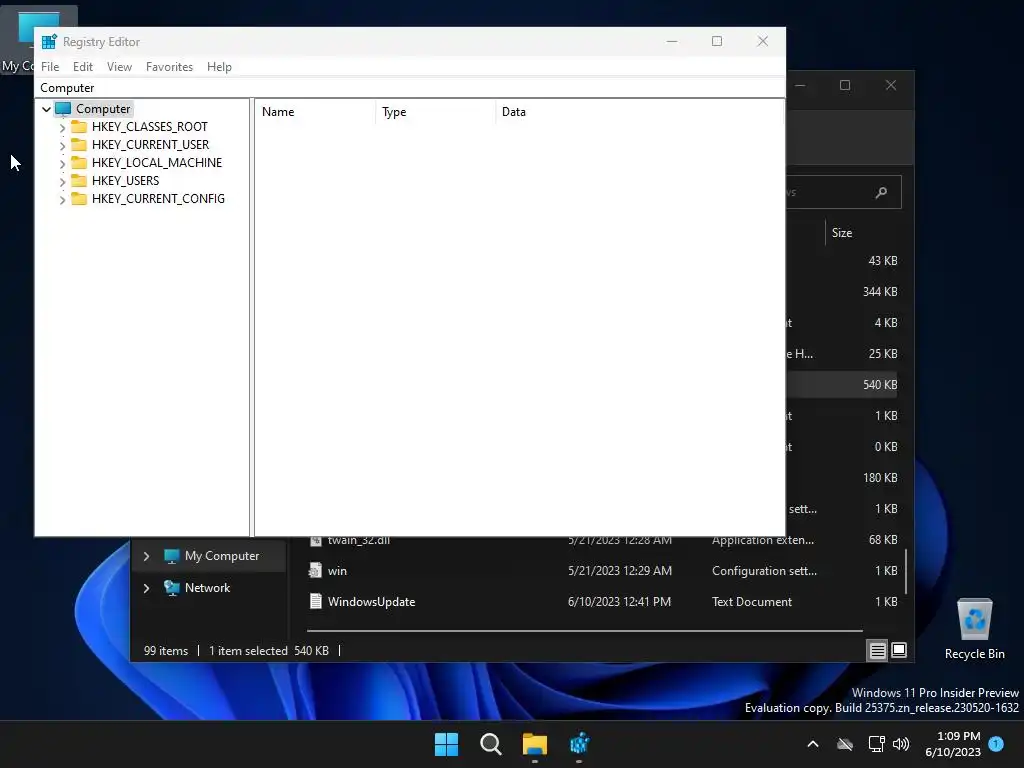Click the Type column header
Viewport: 1024px width, 768px height.
[x=435, y=112]
